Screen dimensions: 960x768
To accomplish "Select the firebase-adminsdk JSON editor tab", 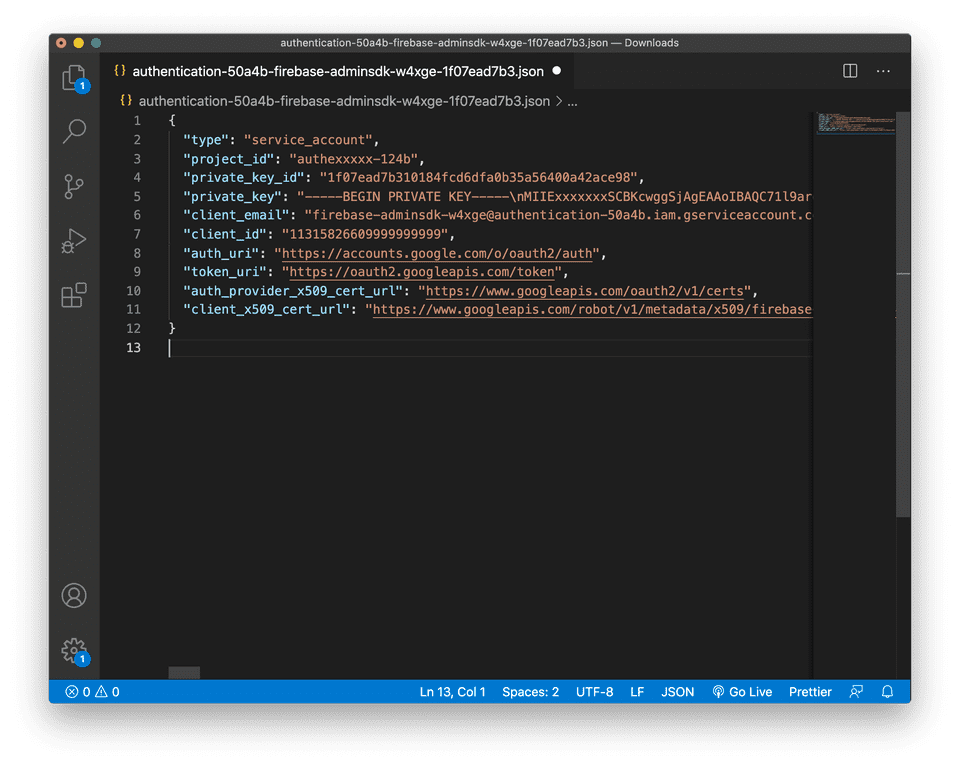I will pos(337,71).
